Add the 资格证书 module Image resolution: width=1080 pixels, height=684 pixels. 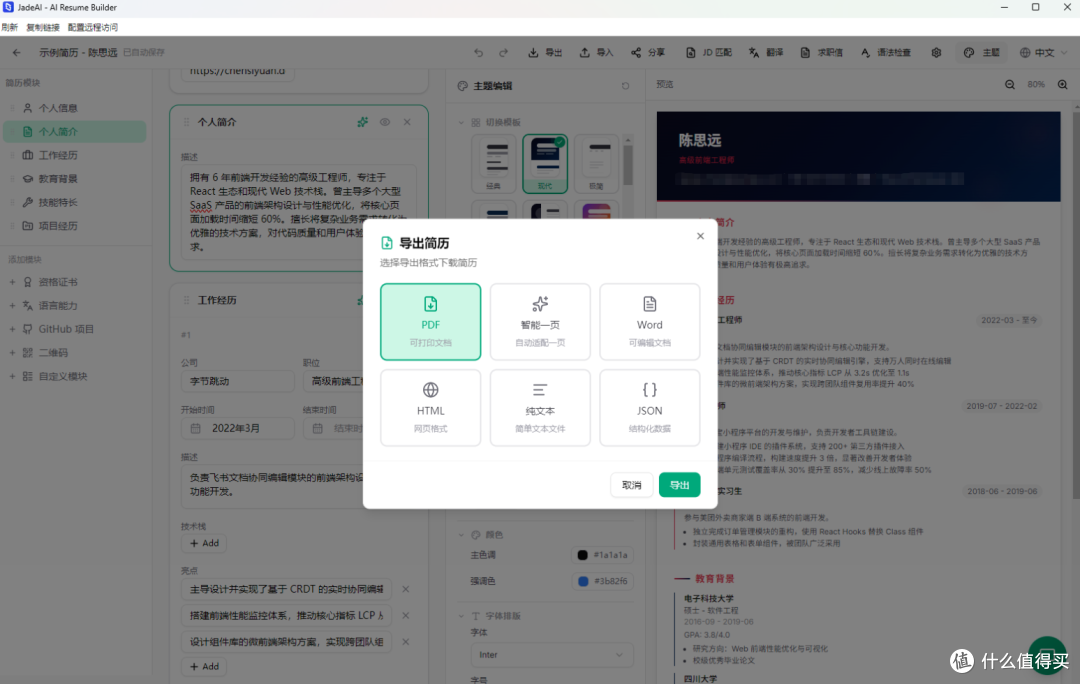74,282
